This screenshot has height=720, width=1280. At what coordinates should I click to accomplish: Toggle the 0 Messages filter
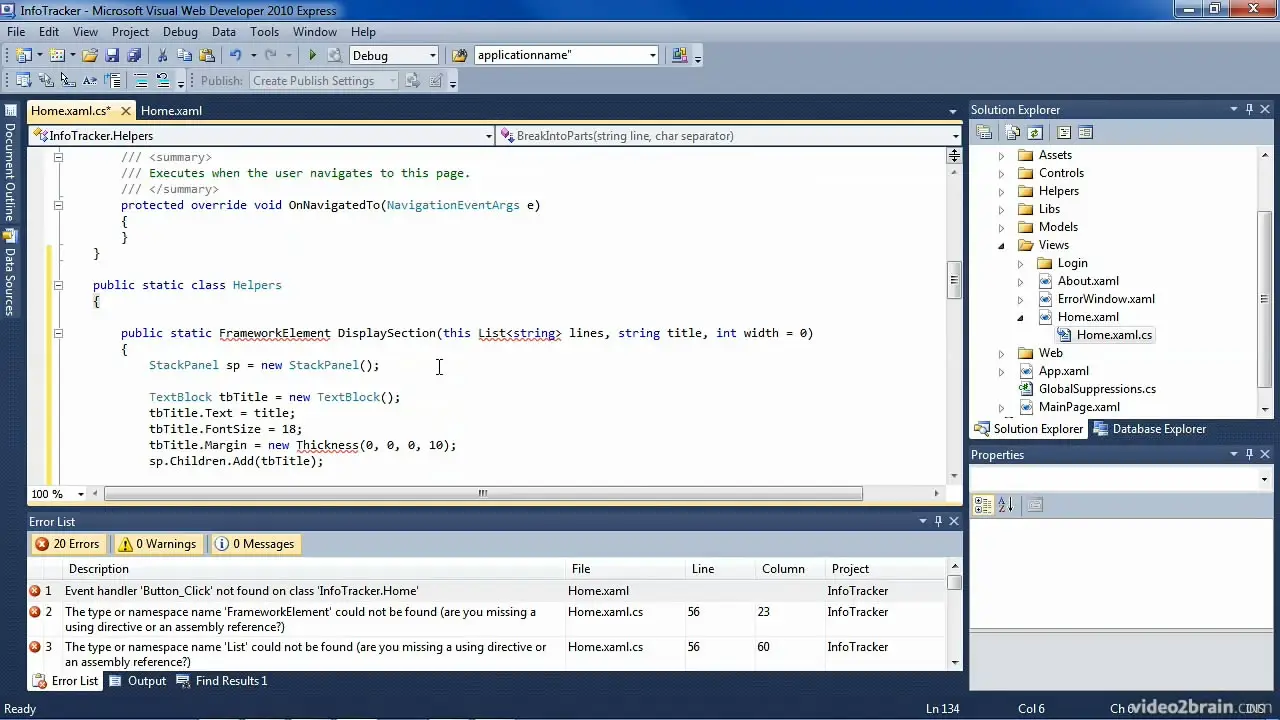[255, 544]
